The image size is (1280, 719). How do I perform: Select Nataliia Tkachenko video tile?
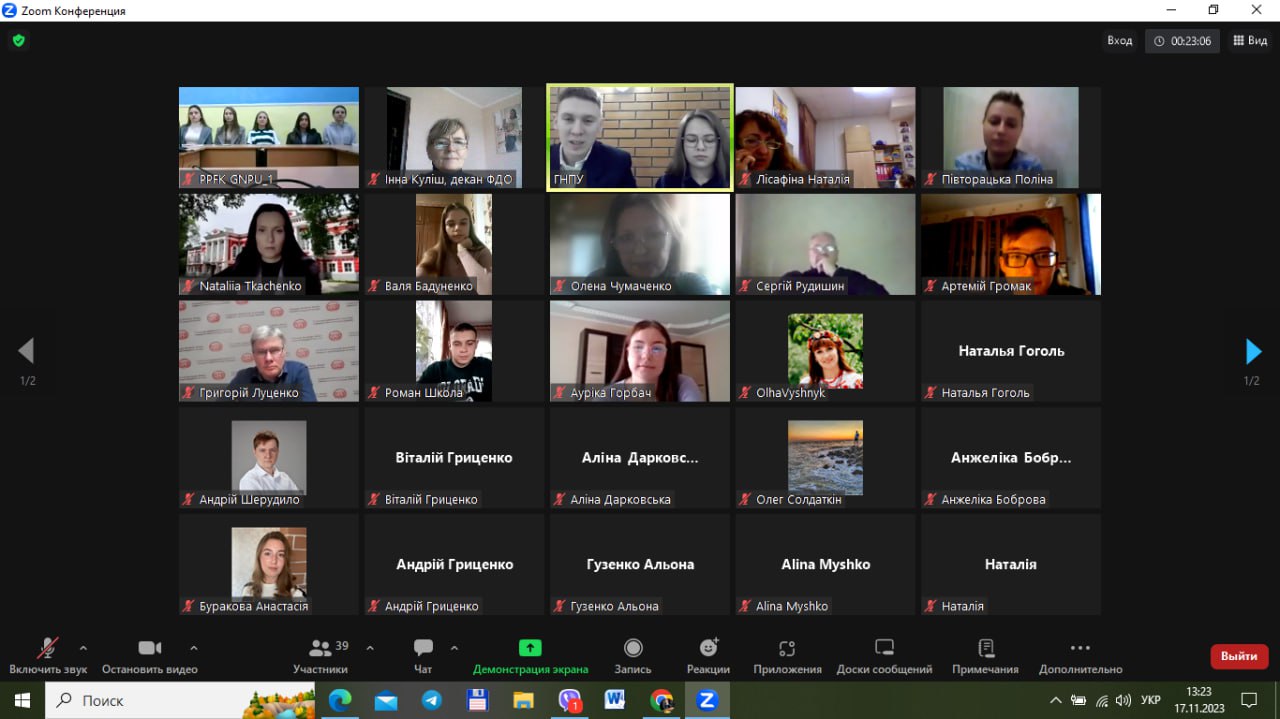point(269,245)
